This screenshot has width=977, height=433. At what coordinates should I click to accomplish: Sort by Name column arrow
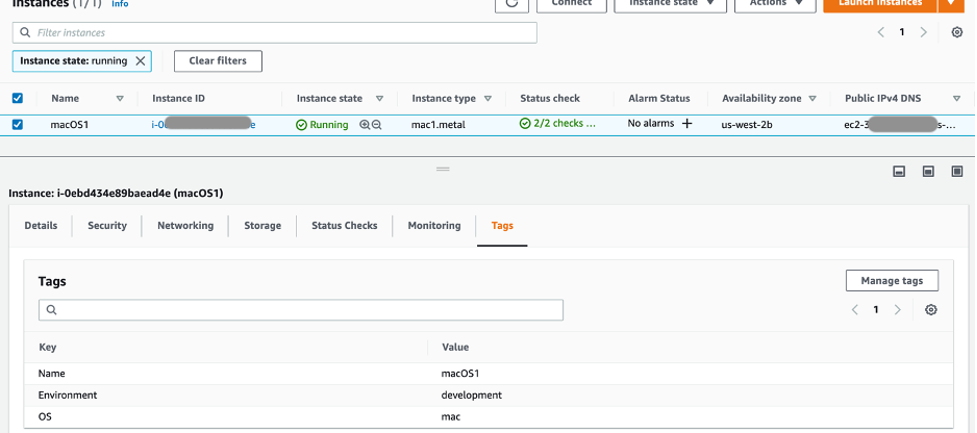click(x=120, y=98)
